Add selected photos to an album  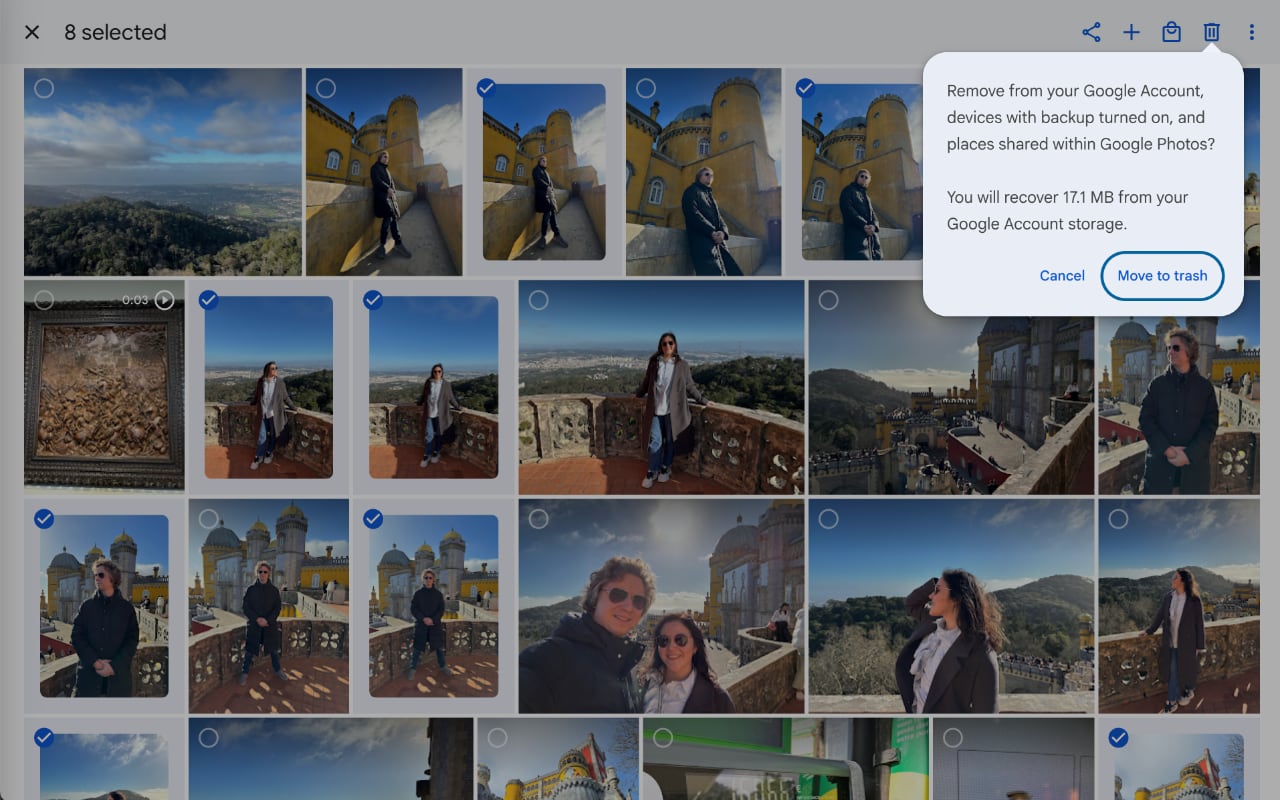1131,32
